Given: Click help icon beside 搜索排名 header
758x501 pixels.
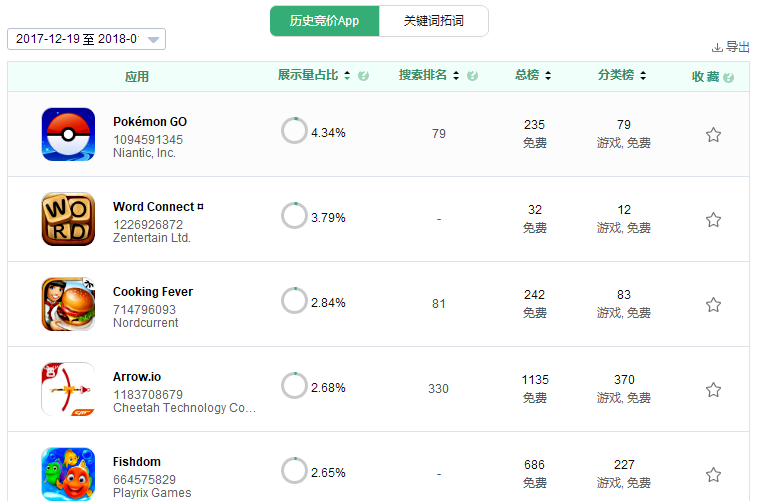Looking at the screenshot, I should (472, 76).
